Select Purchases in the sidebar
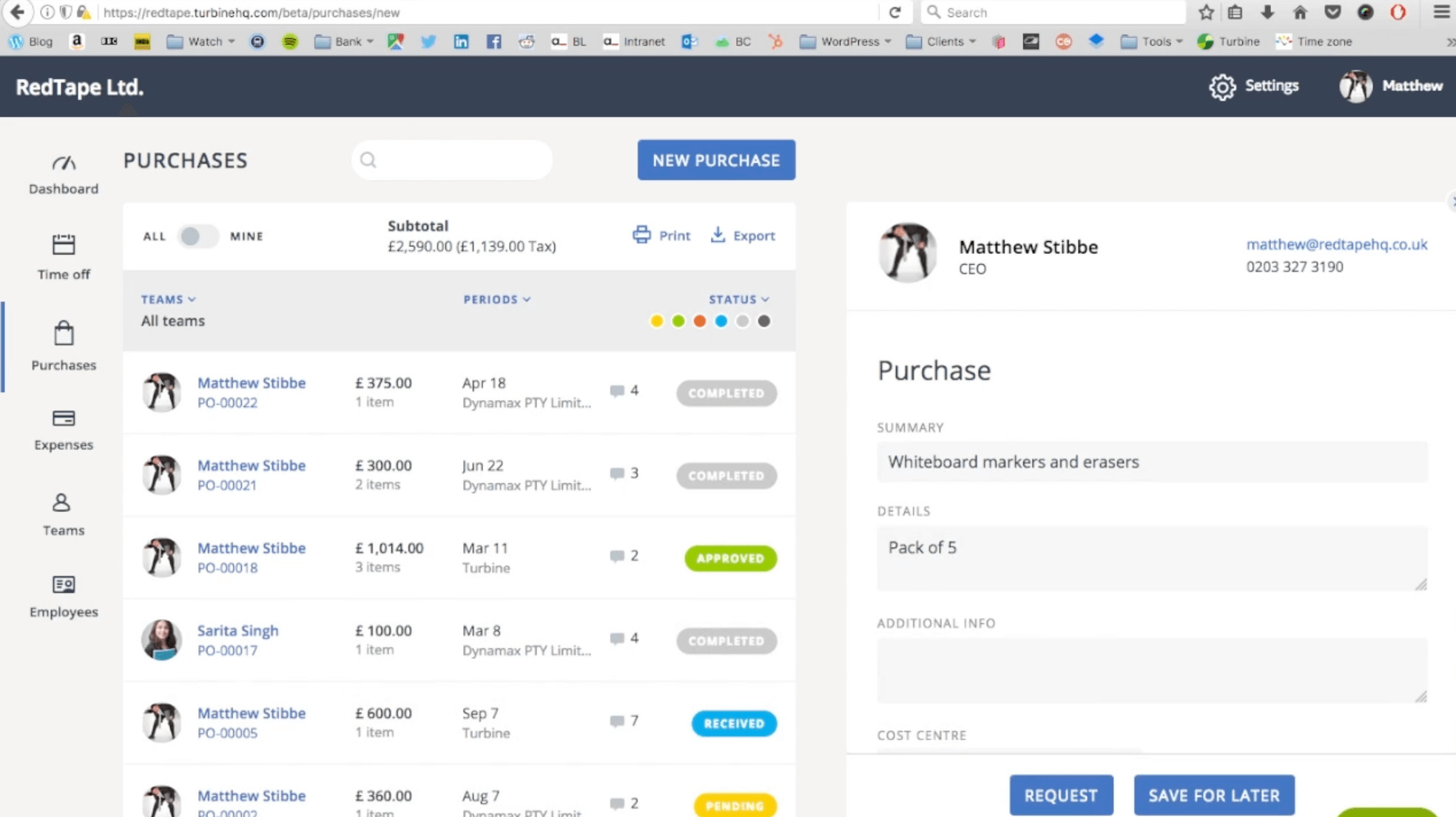 pos(64,346)
